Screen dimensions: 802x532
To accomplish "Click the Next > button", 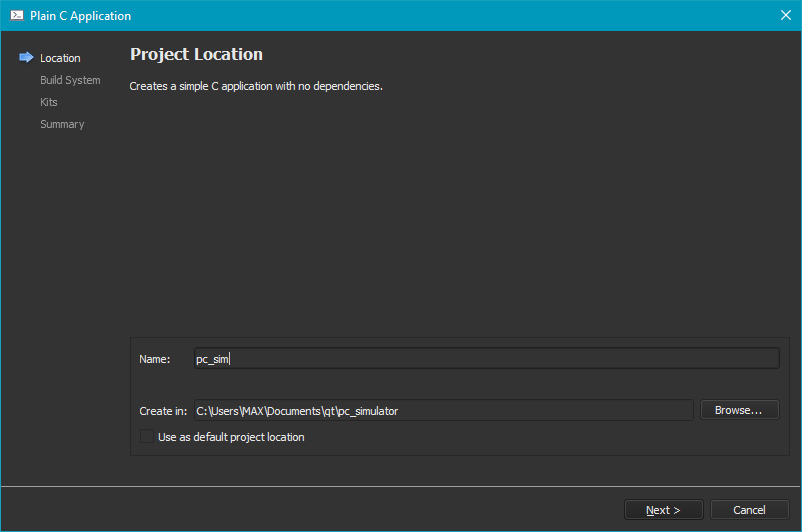I will [663, 509].
